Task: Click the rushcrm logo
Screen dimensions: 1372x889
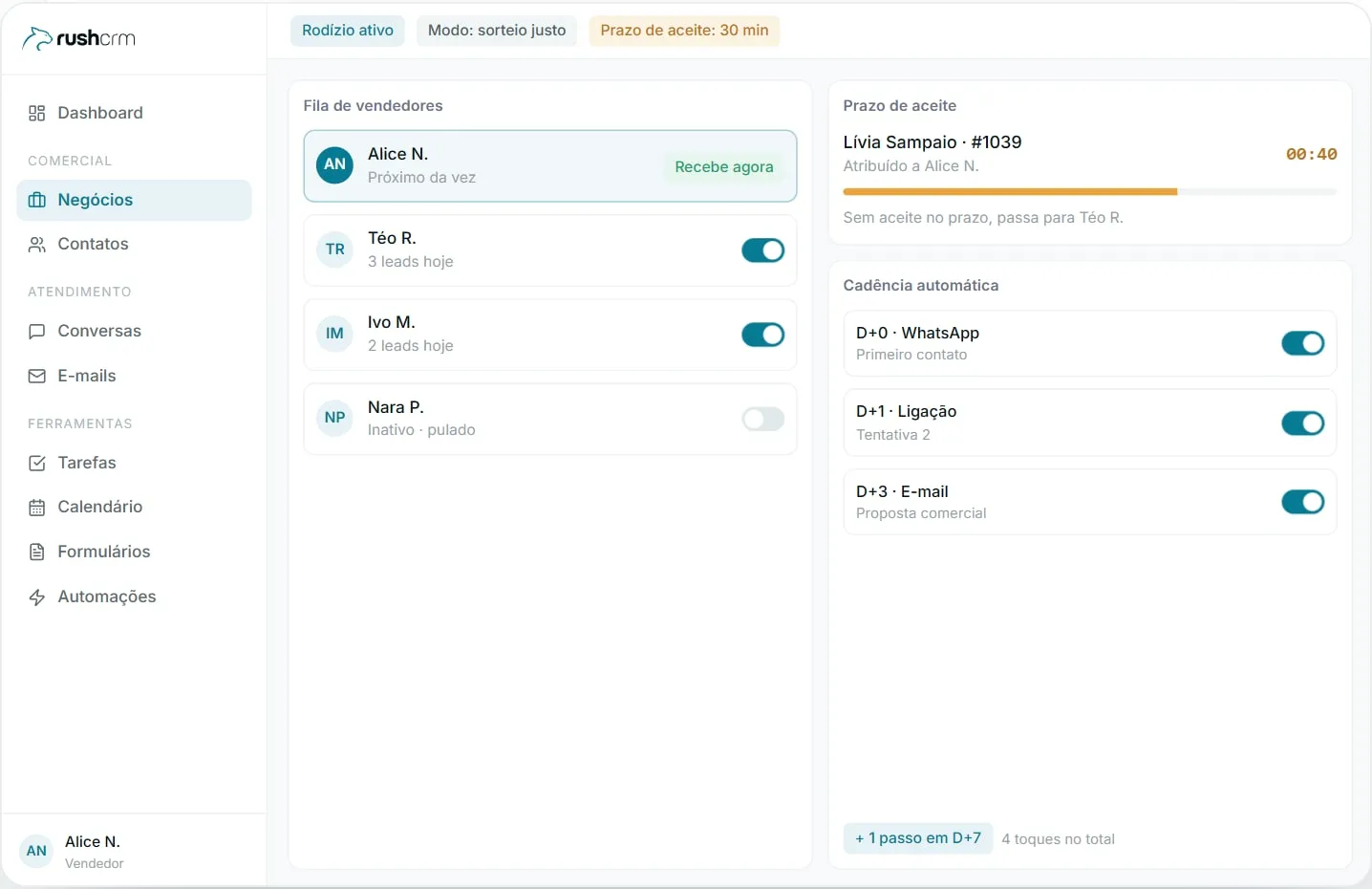Action: (78, 38)
